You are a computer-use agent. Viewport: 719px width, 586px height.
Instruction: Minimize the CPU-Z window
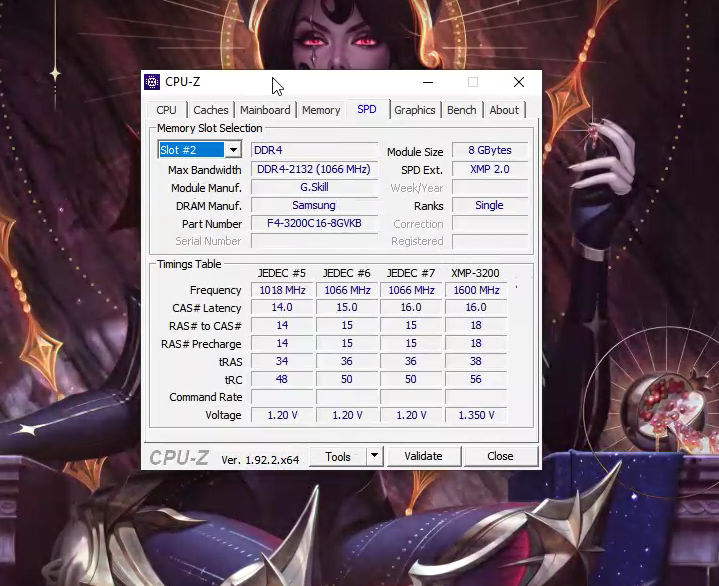pos(428,83)
